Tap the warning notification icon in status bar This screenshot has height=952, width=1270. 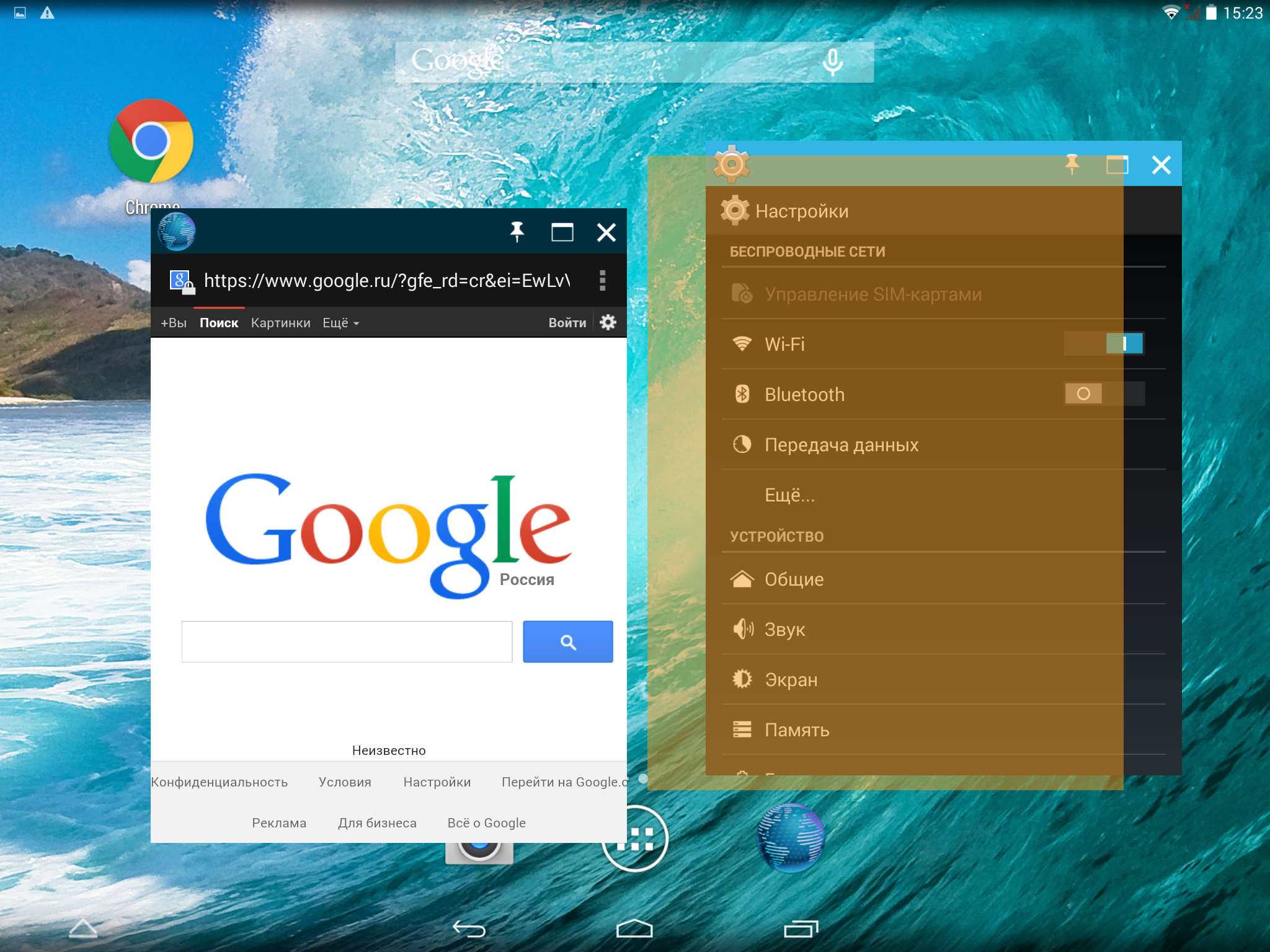[47, 13]
